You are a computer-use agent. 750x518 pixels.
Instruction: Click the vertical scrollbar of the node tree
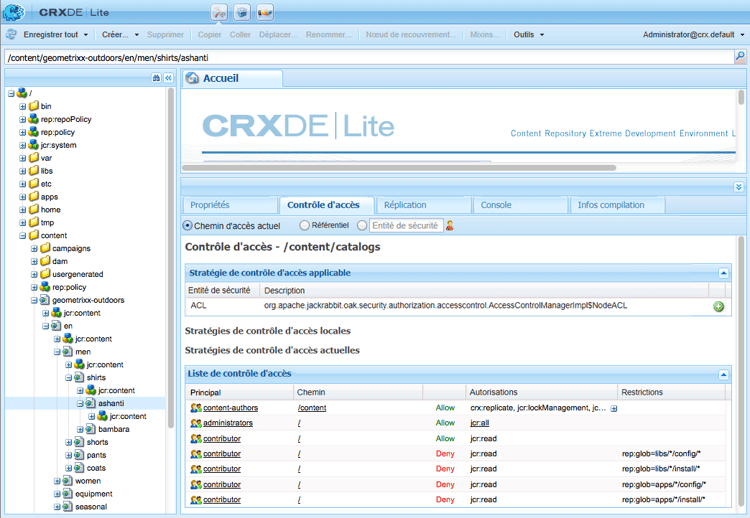tap(171, 258)
